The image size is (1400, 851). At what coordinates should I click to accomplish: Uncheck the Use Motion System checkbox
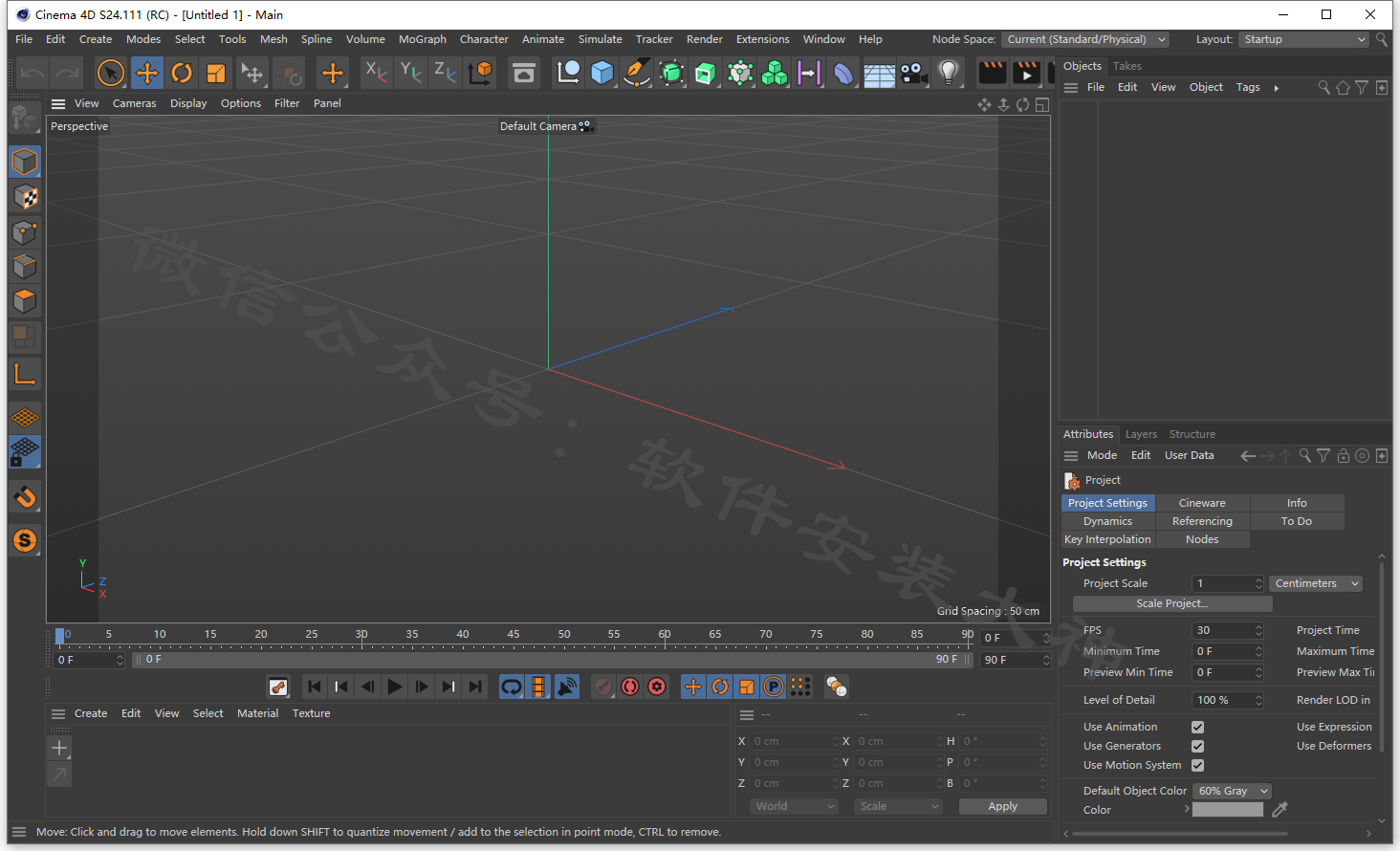click(1197, 766)
